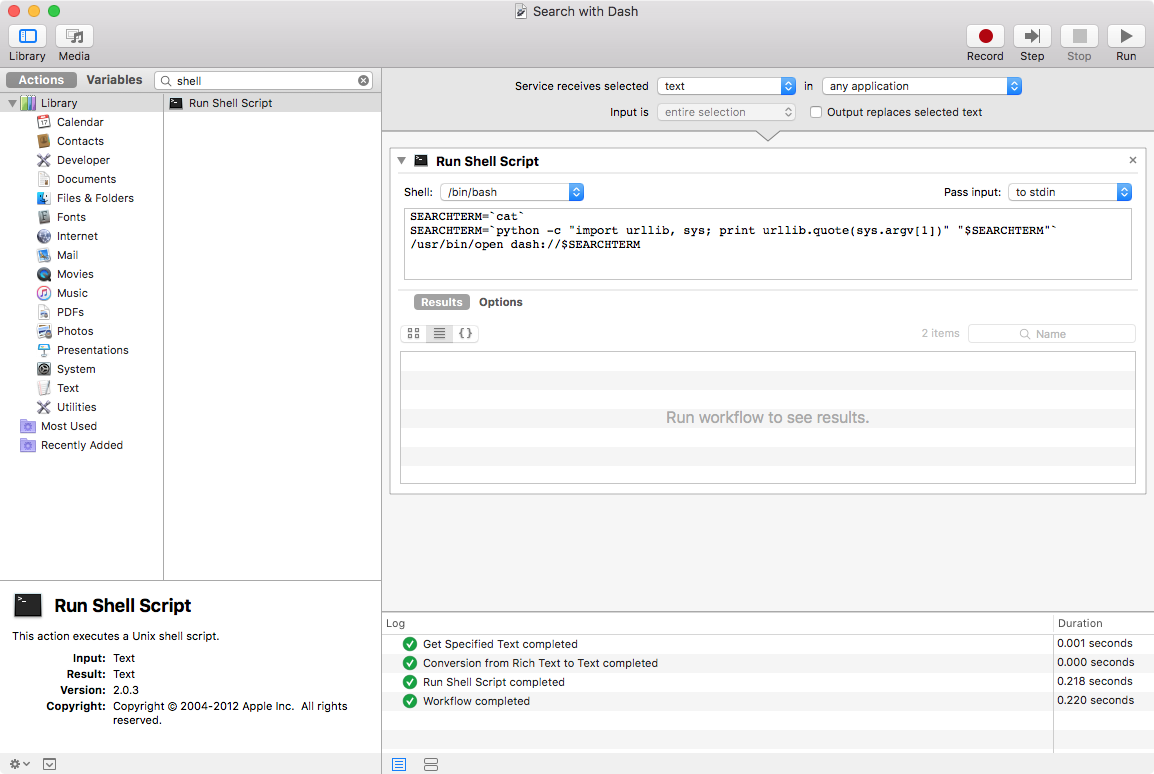Screen dimensions: 1154x774
Task: Remove the Run Shell Script action
Action: click(1133, 160)
